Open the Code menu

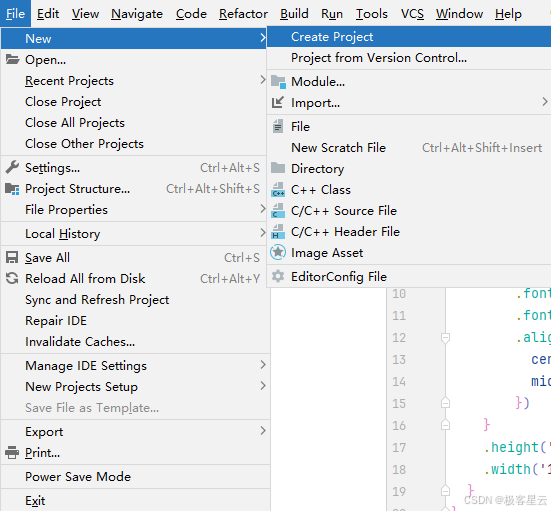click(x=191, y=14)
